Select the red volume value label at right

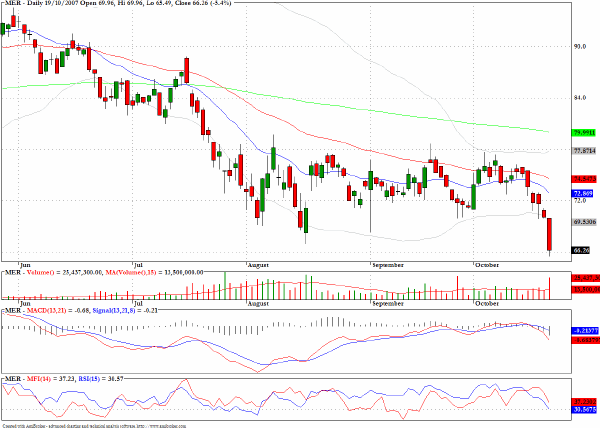(586, 278)
